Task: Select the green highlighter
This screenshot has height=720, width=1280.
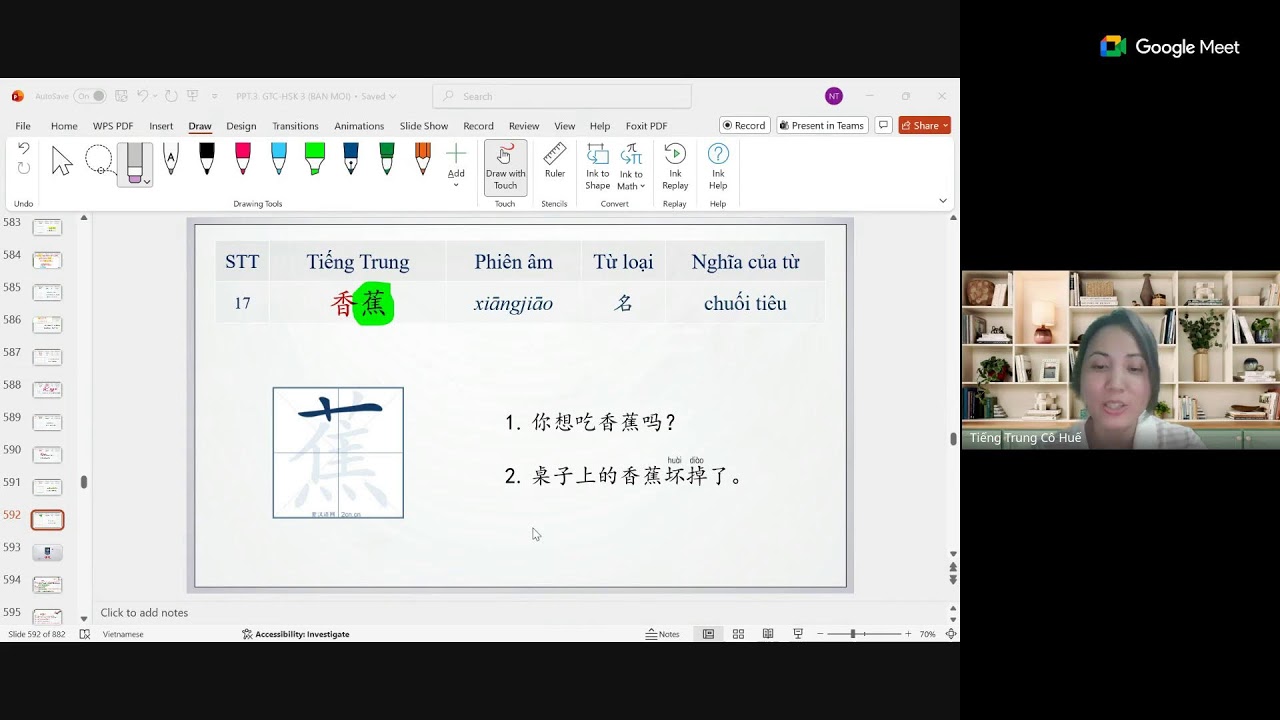Action: point(315,160)
